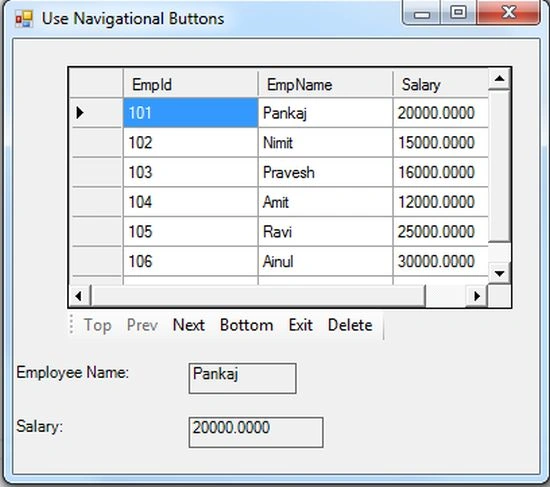Click the row header of row 102
550x487 pixels.
pos(96,142)
